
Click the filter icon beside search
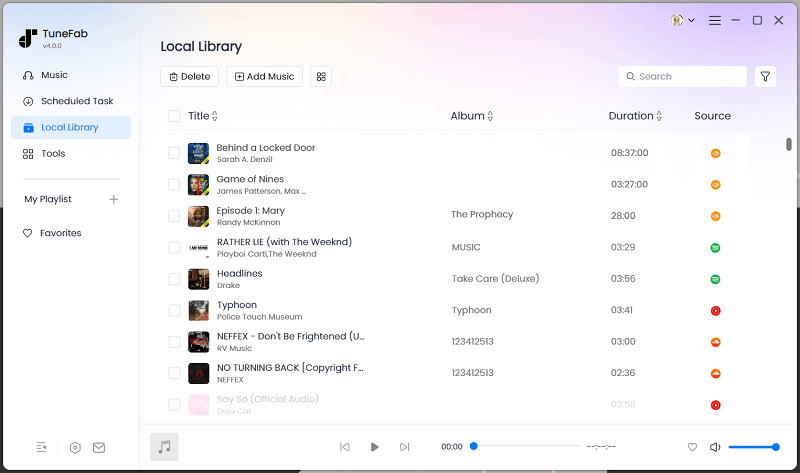tap(765, 76)
